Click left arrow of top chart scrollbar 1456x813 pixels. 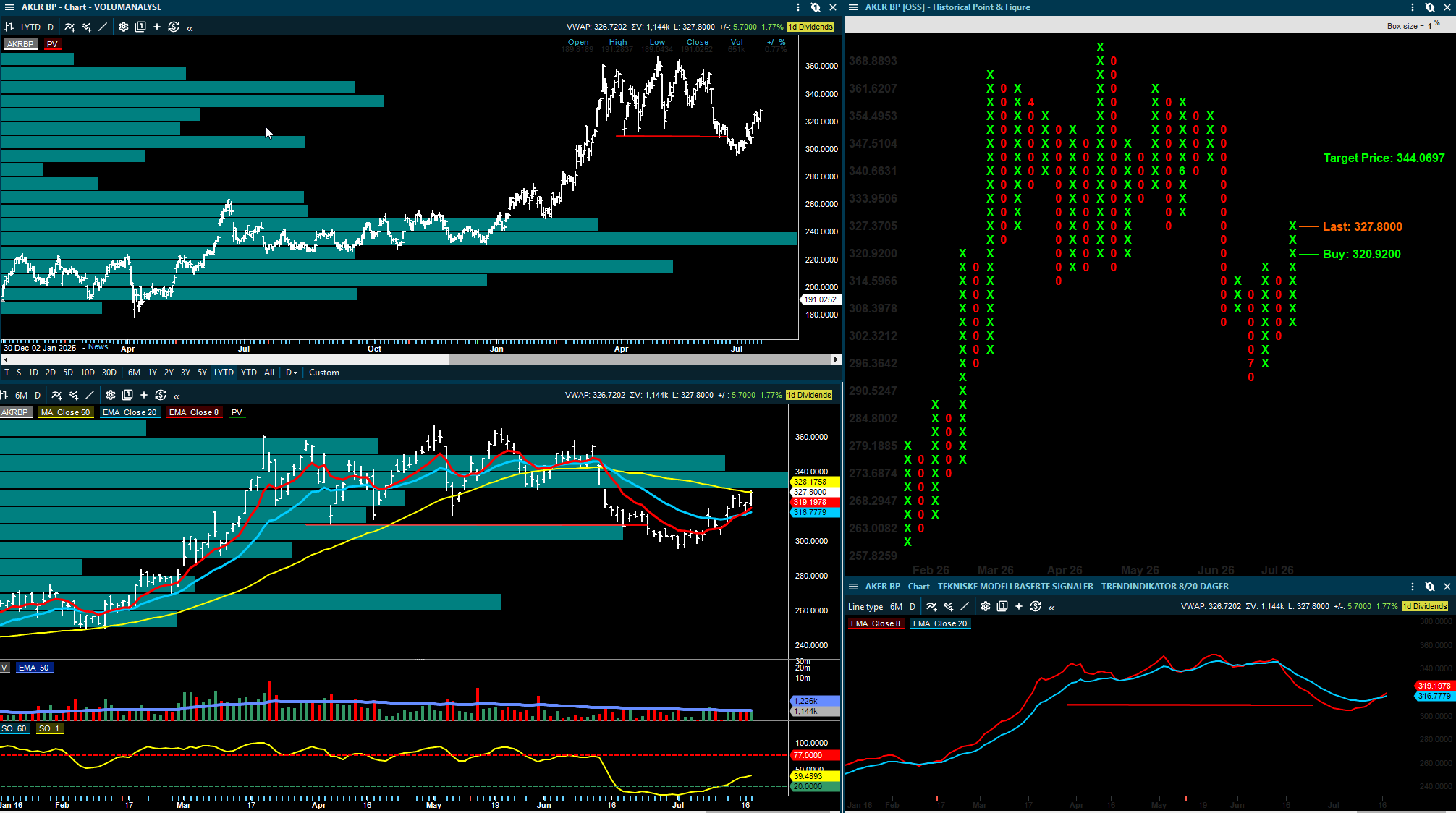point(5,359)
